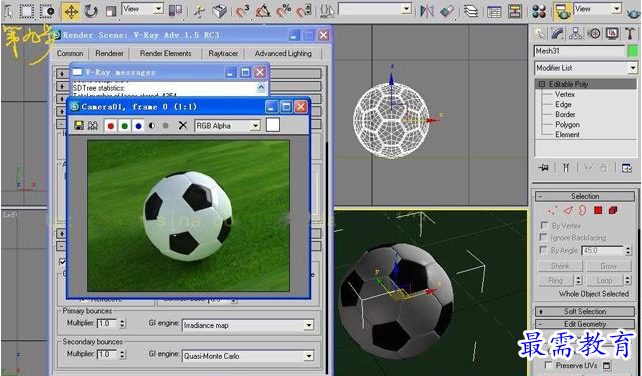Image resolution: width=642 pixels, height=376 pixels.
Task: Toggle red channel in rendered frame window
Action: point(111,126)
